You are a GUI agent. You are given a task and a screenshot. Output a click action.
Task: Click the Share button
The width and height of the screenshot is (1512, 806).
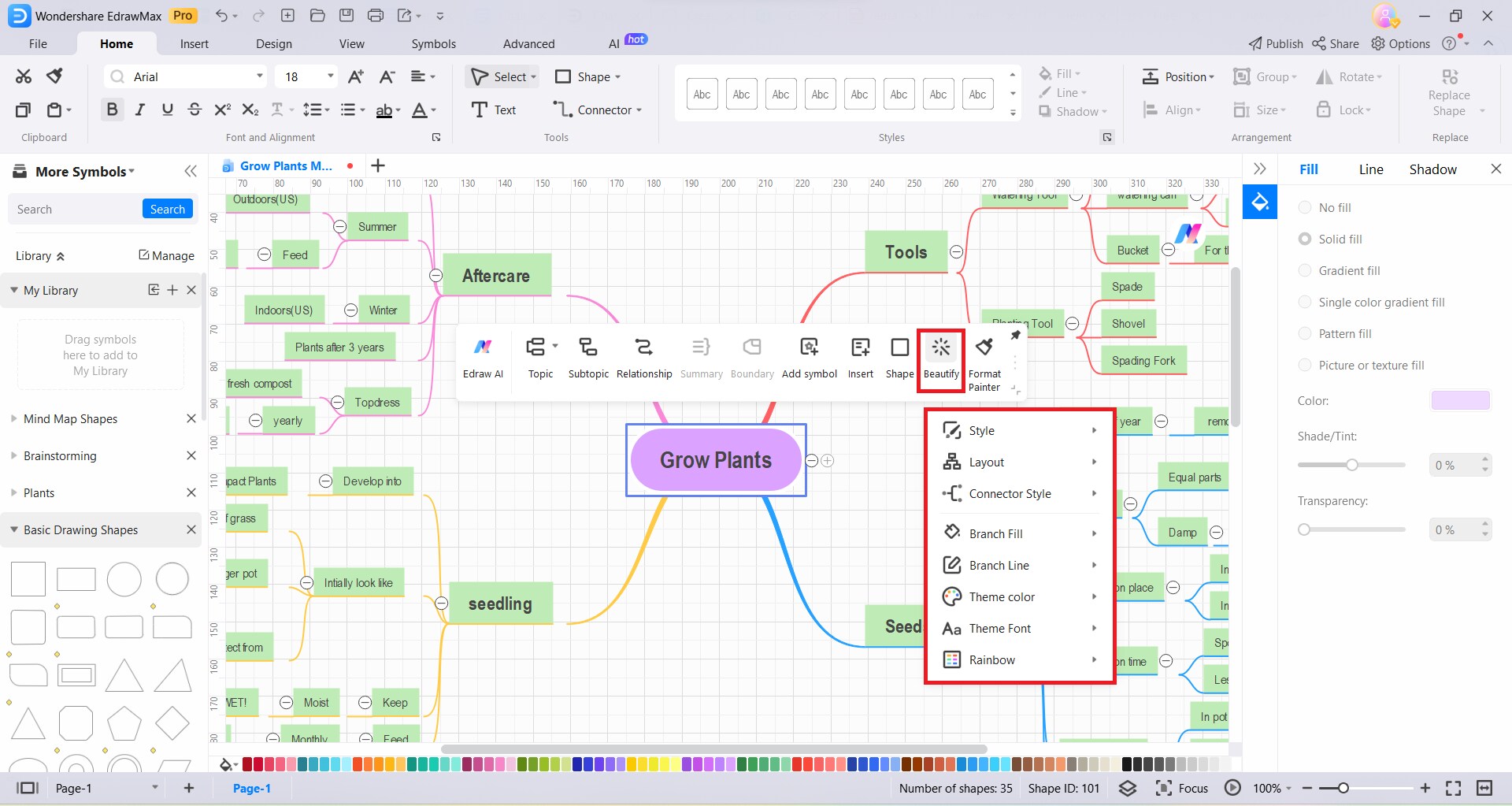coord(1336,44)
